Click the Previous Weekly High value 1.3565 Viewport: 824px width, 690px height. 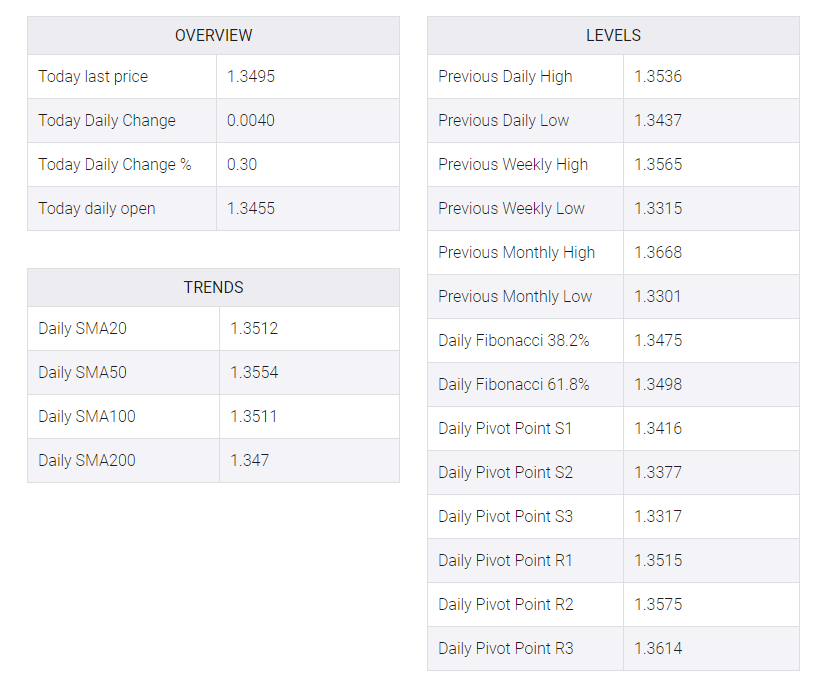[658, 164]
